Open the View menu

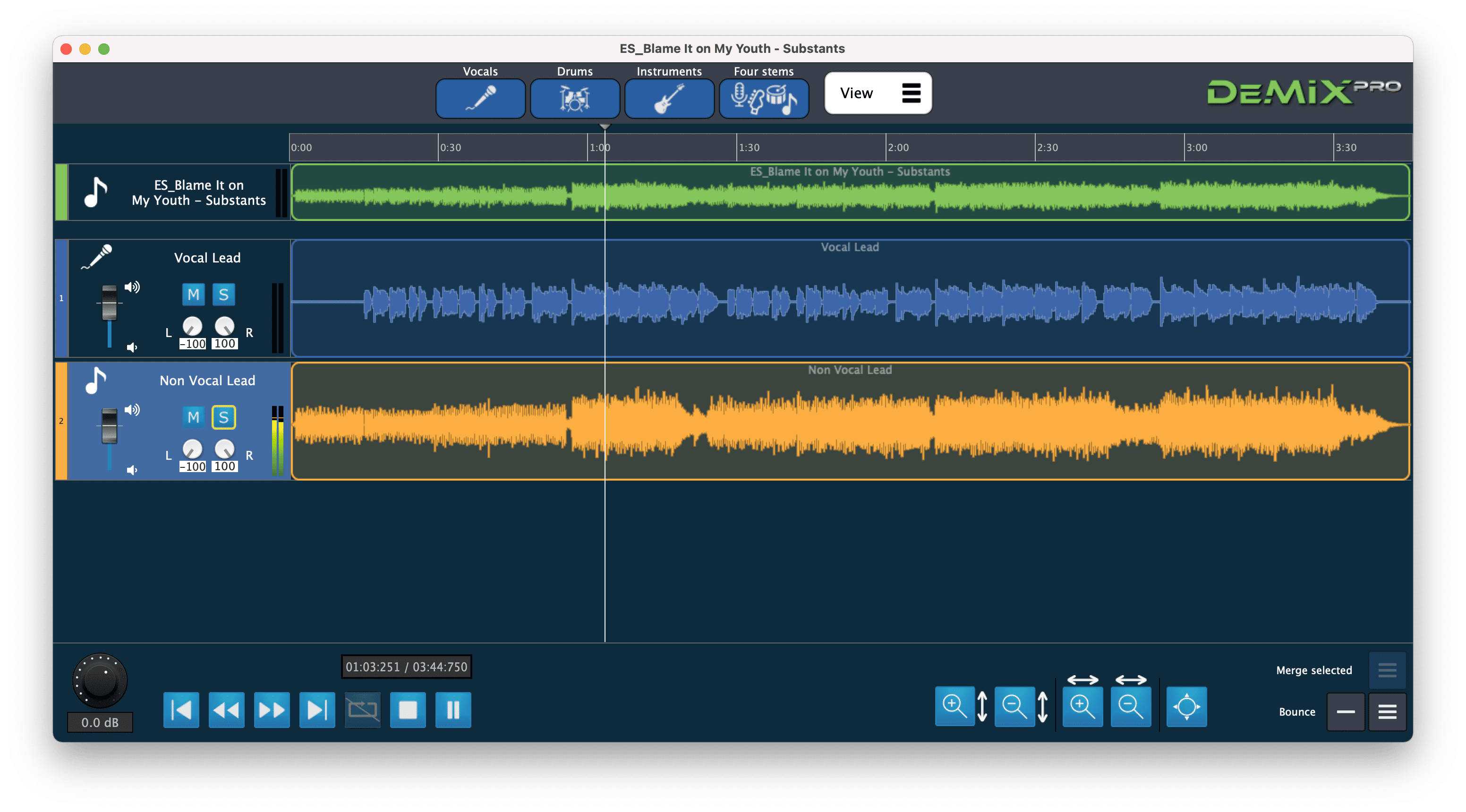click(x=878, y=93)
